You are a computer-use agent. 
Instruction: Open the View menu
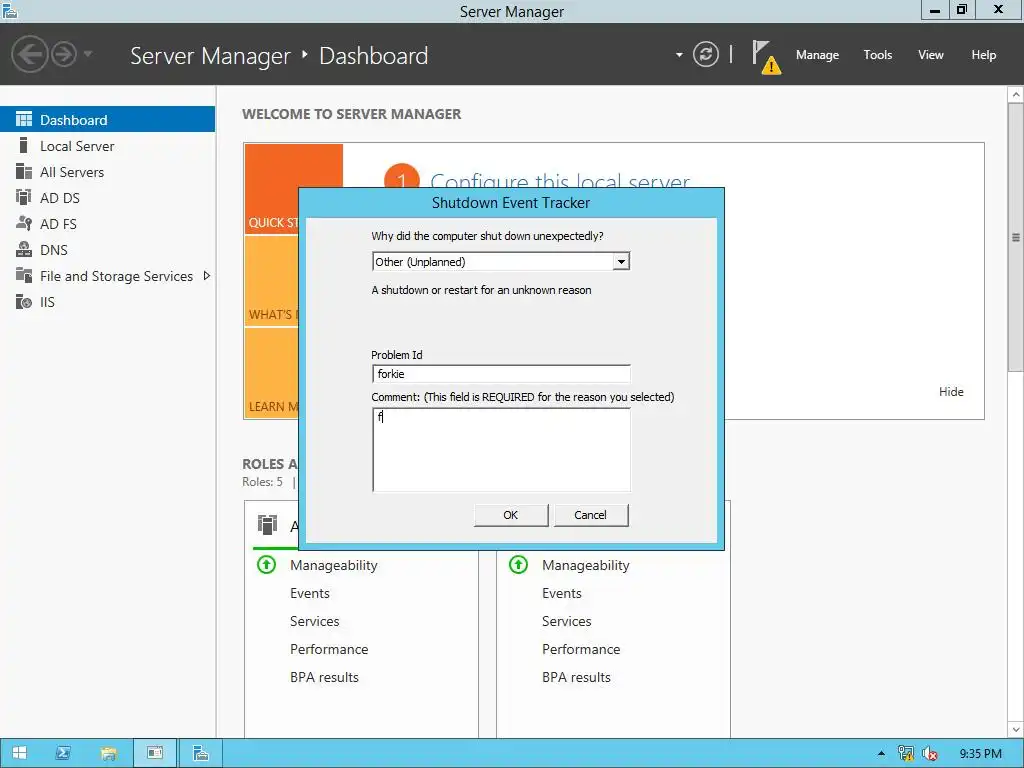(x=931, y=55)
